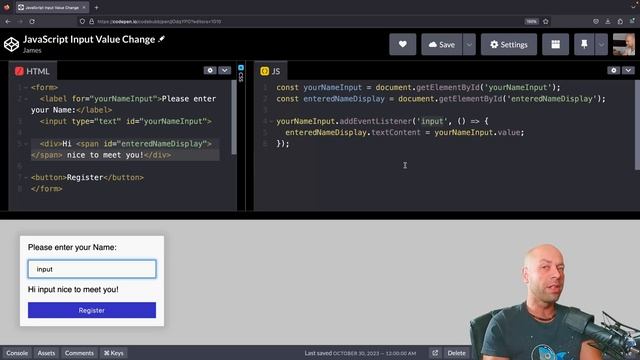Open author James profile link

pos(32,51)
